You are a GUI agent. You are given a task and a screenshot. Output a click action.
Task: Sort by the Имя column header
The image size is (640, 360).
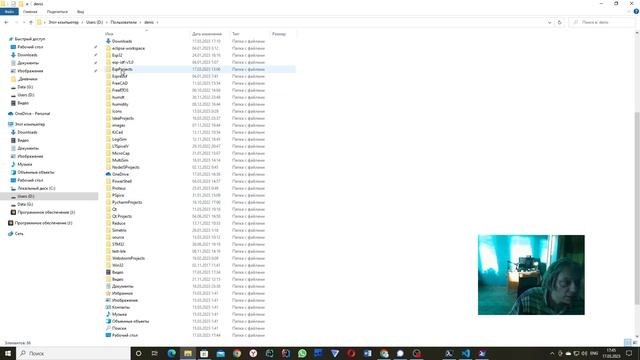pos(109,34)
